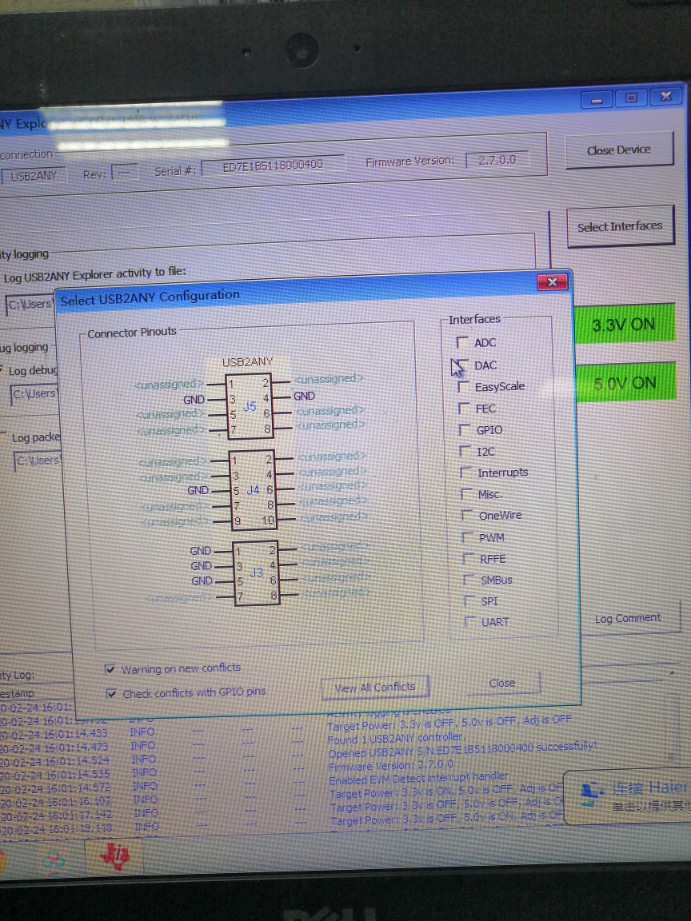Toggle the 3.3V ON power button

pyautogui.click(x=623, y=324)
